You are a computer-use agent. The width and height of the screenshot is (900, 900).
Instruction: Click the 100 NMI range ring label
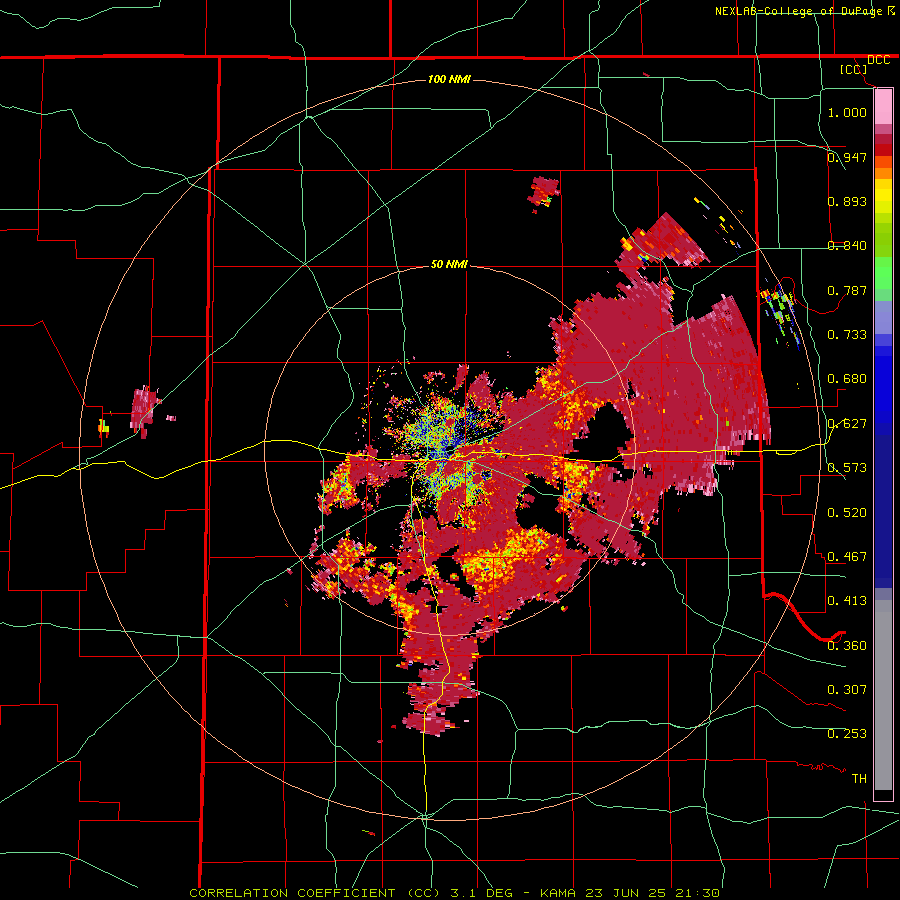449,79
